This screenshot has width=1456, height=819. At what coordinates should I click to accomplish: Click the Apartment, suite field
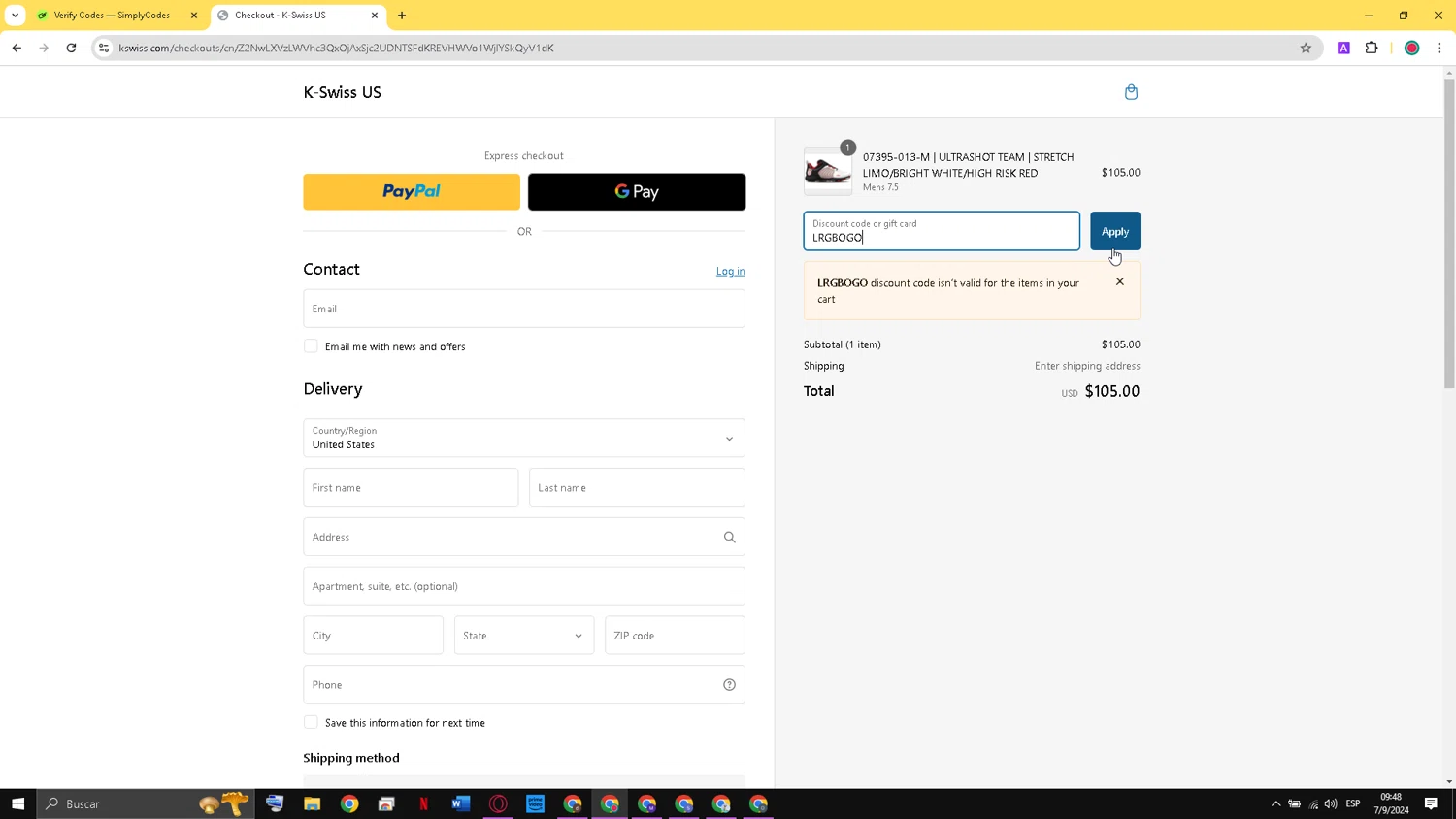(x=524, y=586)
